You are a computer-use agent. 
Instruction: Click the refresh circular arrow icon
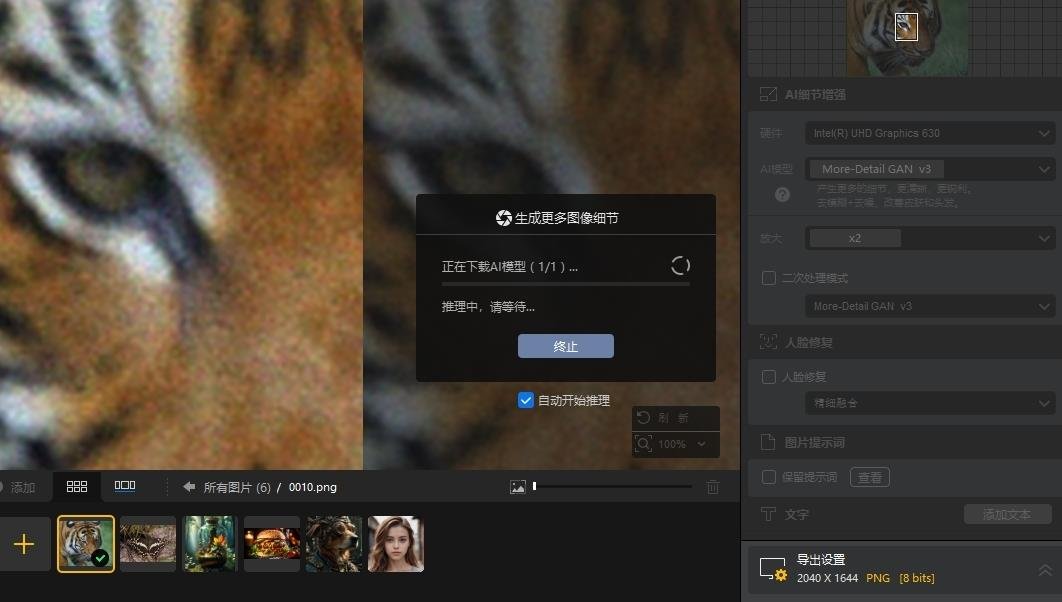point(643,418)
